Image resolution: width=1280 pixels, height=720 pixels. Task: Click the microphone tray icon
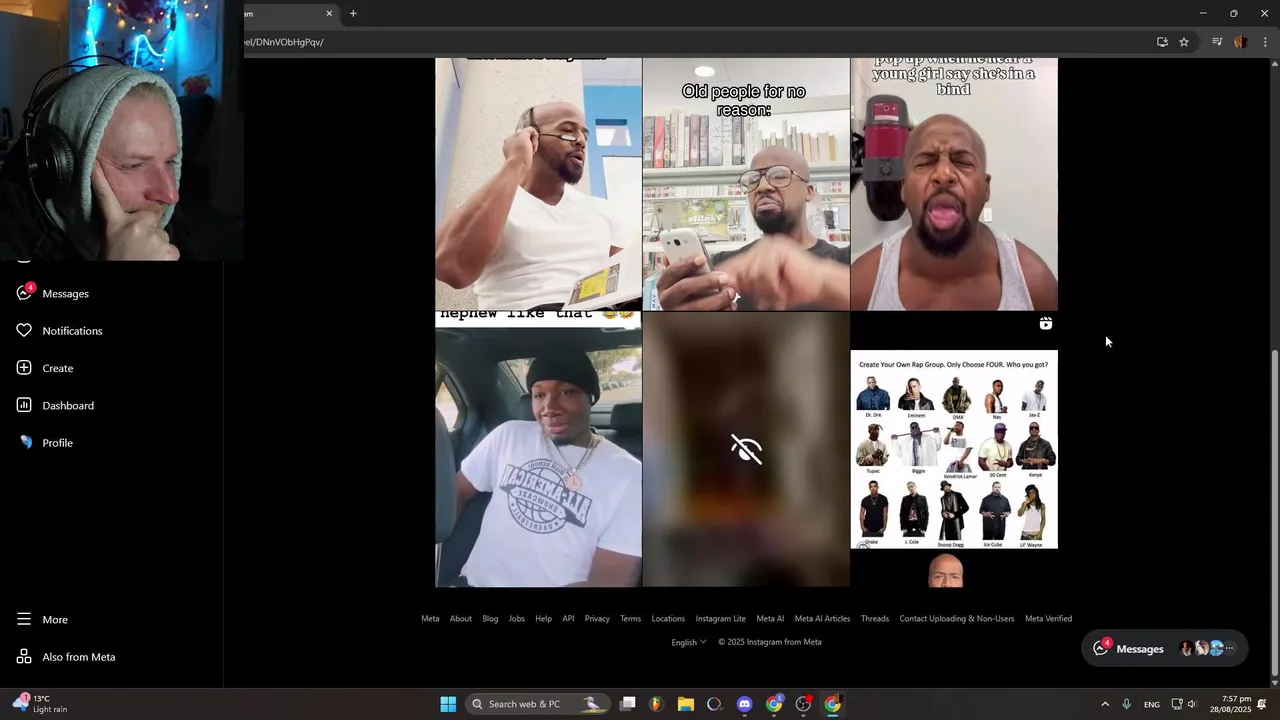point(1127,704)
